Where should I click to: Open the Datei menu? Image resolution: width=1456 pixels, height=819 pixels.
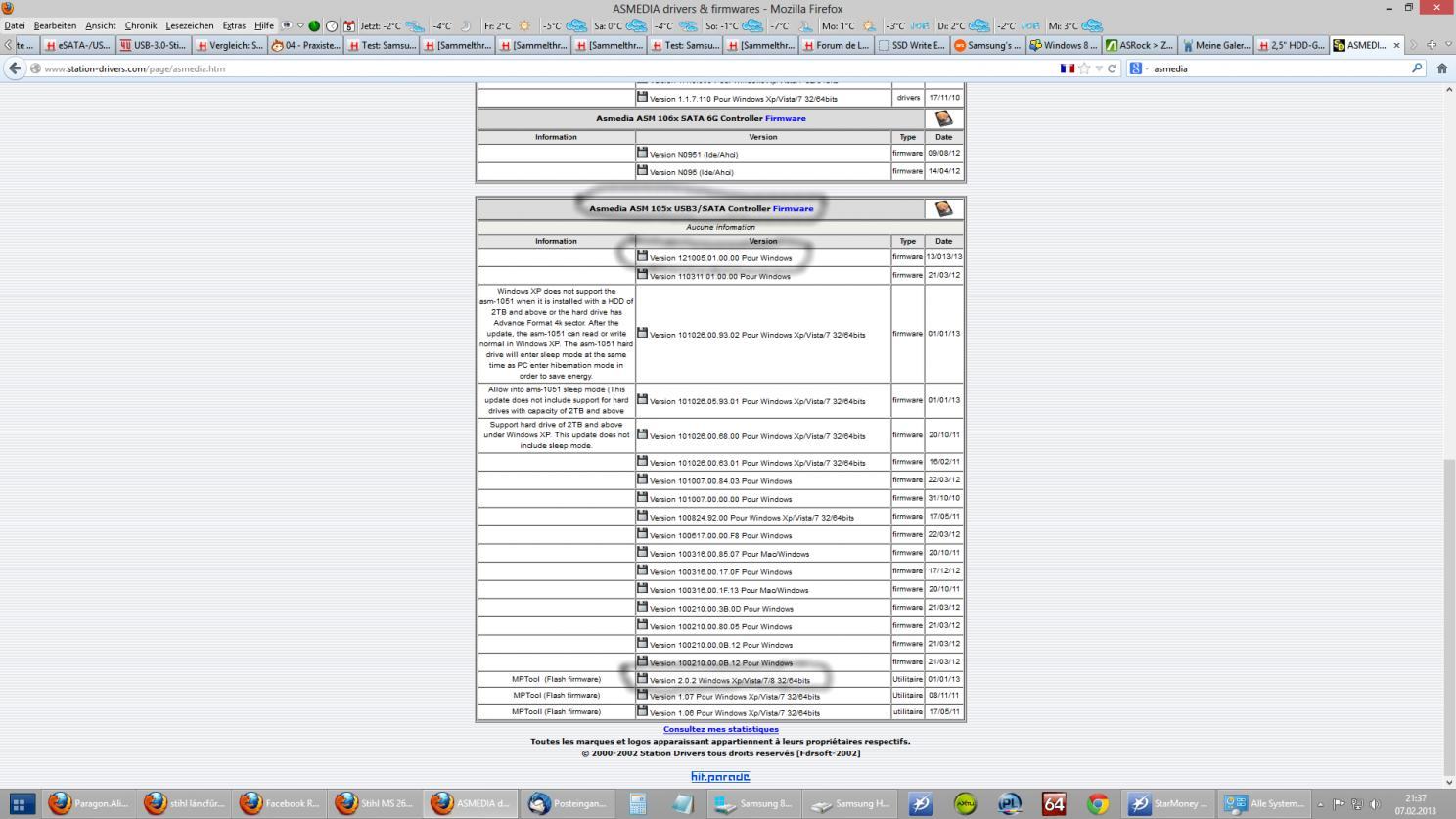coord(15,25)
